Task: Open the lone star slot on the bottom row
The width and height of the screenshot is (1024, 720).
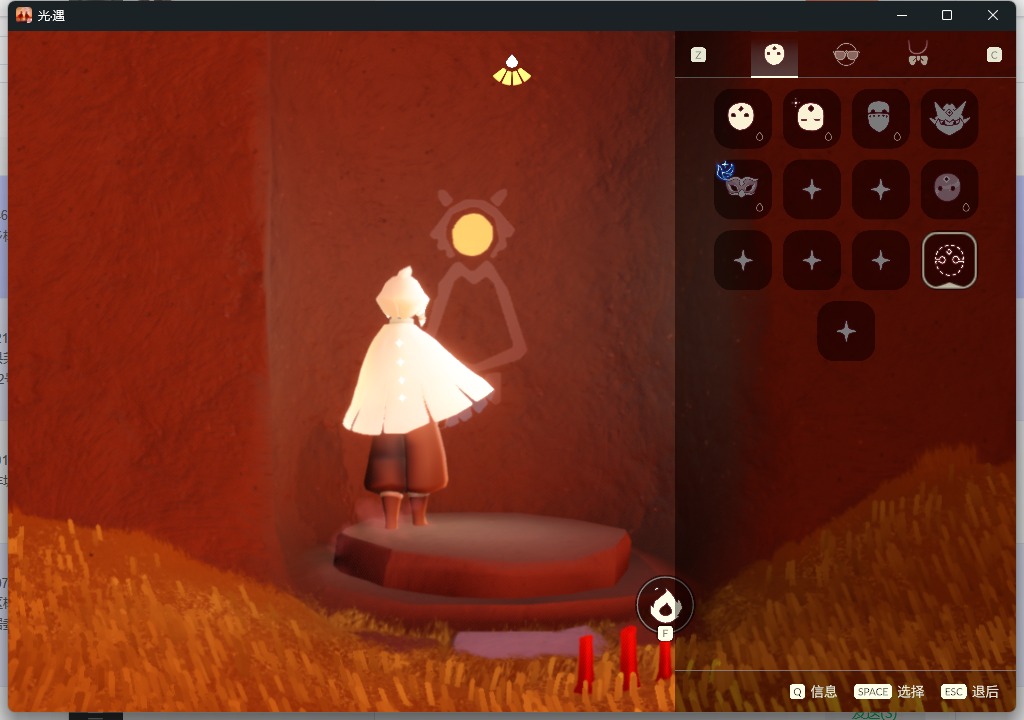Action: click(x=846, y=331)
